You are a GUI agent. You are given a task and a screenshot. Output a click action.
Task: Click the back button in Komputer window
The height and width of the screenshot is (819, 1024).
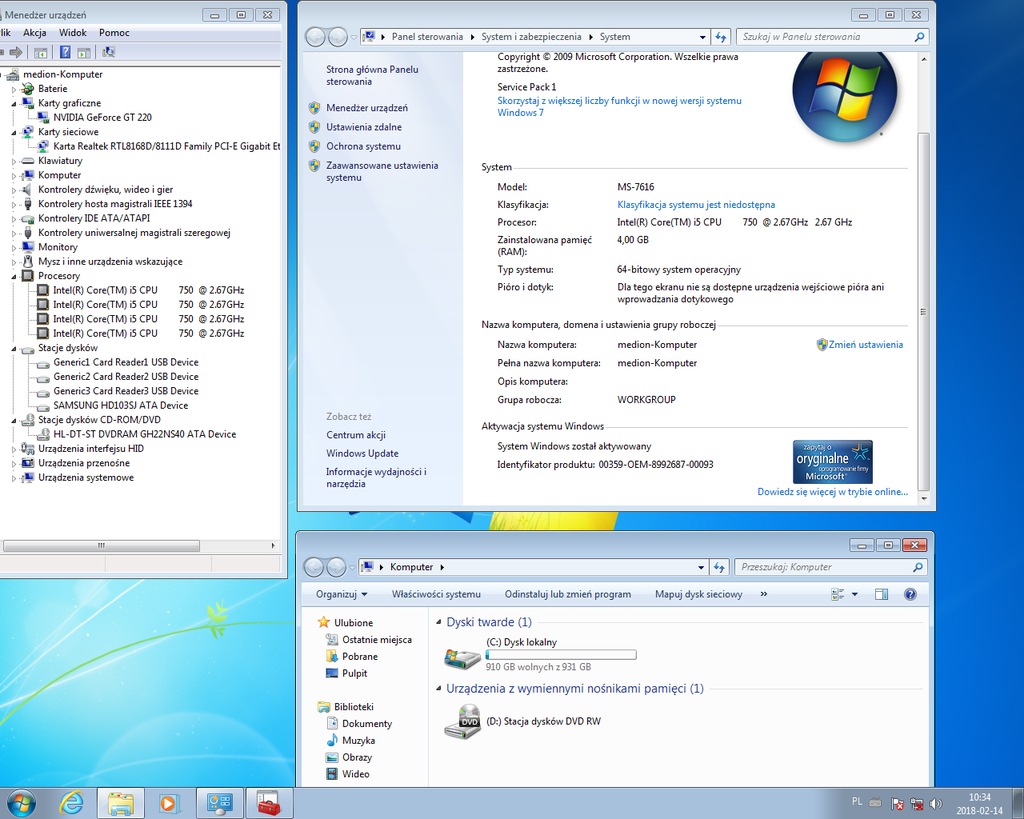pos(314,568)
